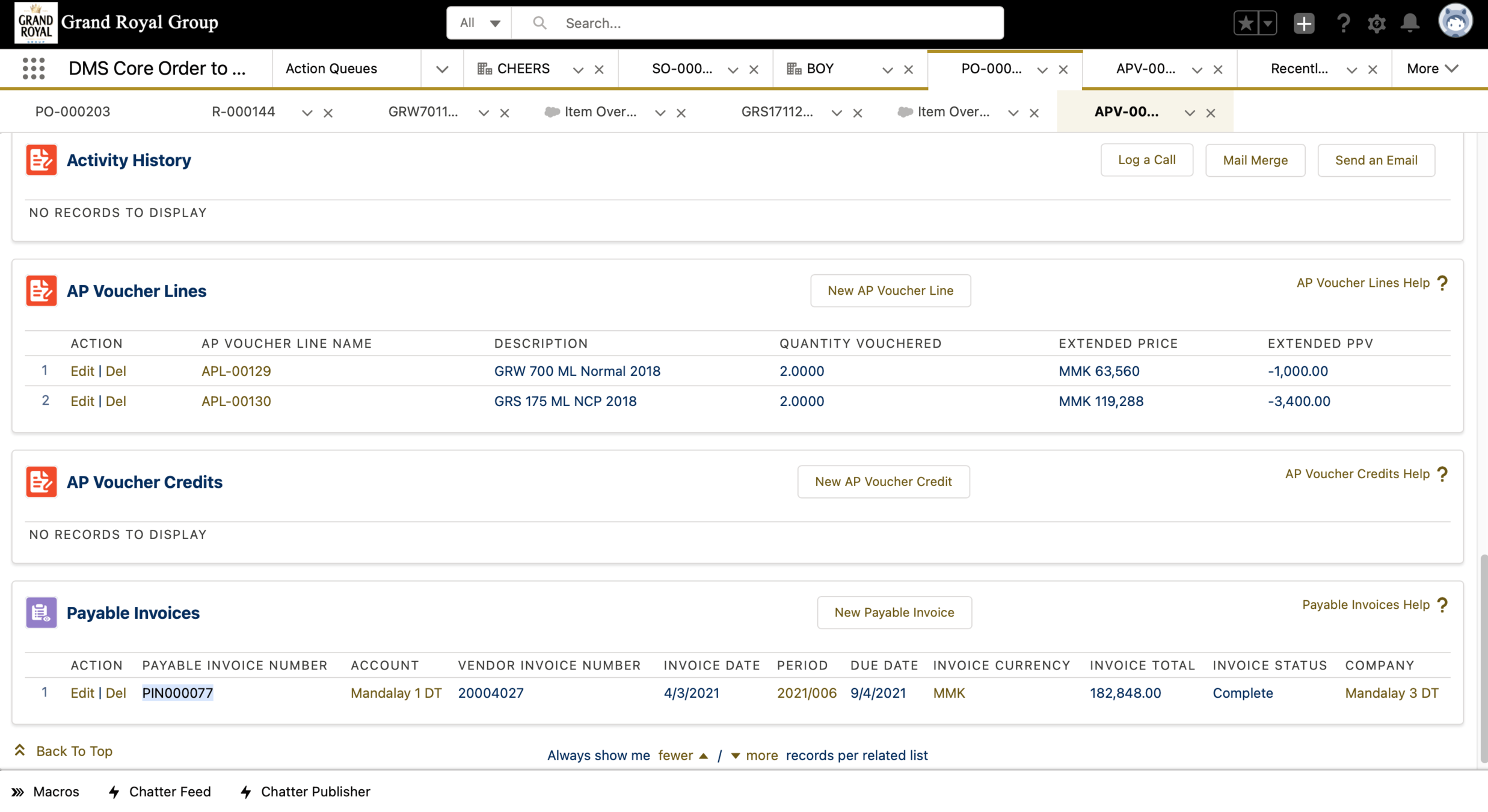Switch to the R-000144 subtab

point(243,112)
